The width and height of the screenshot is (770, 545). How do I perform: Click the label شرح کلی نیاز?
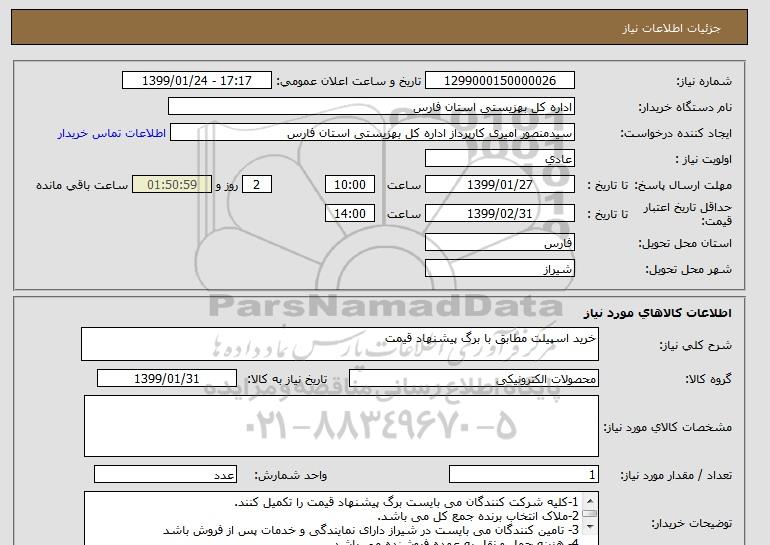point(695,345)
